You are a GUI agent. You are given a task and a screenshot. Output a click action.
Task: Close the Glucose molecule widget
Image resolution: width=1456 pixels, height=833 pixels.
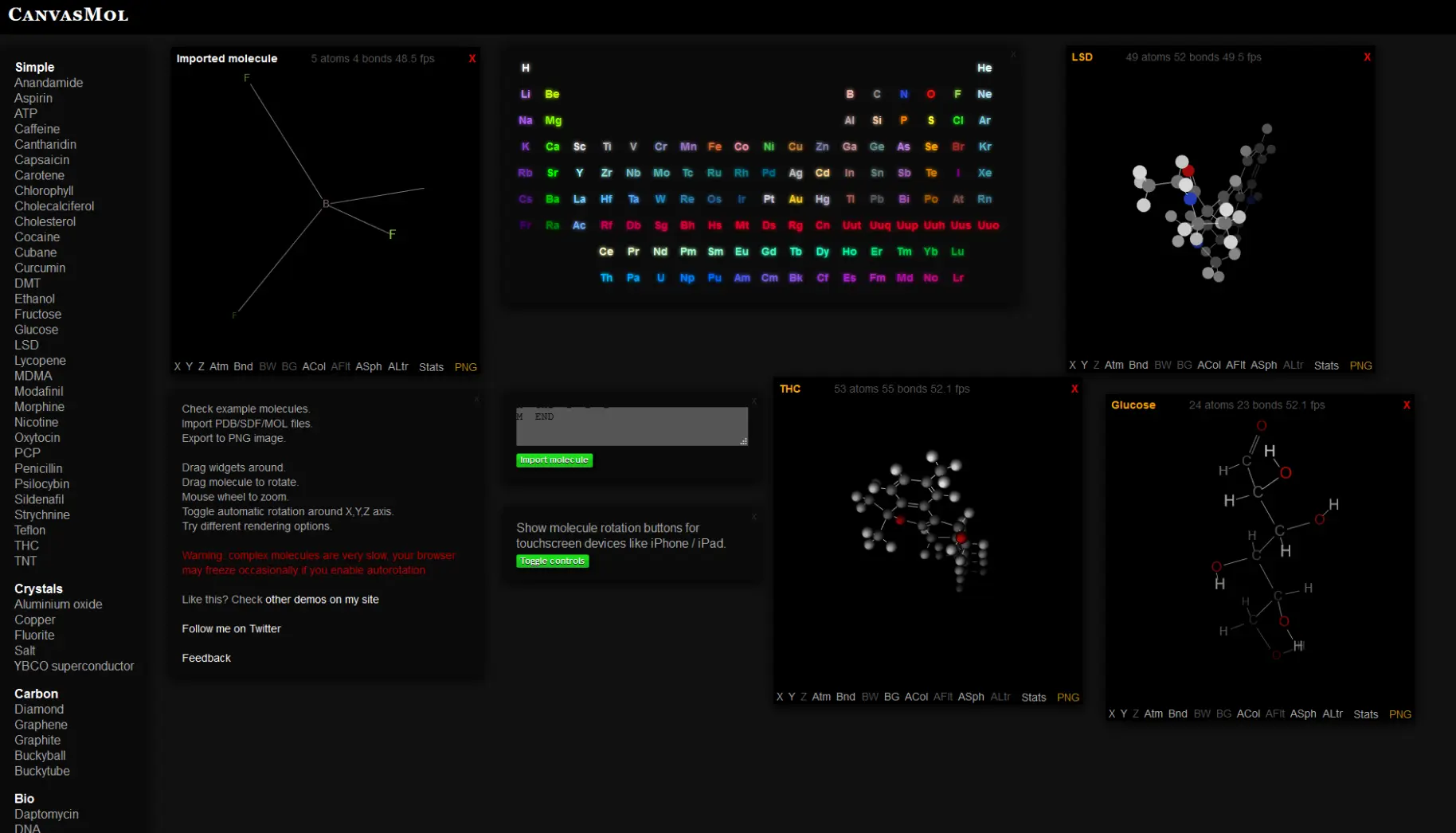point(1407,405)
